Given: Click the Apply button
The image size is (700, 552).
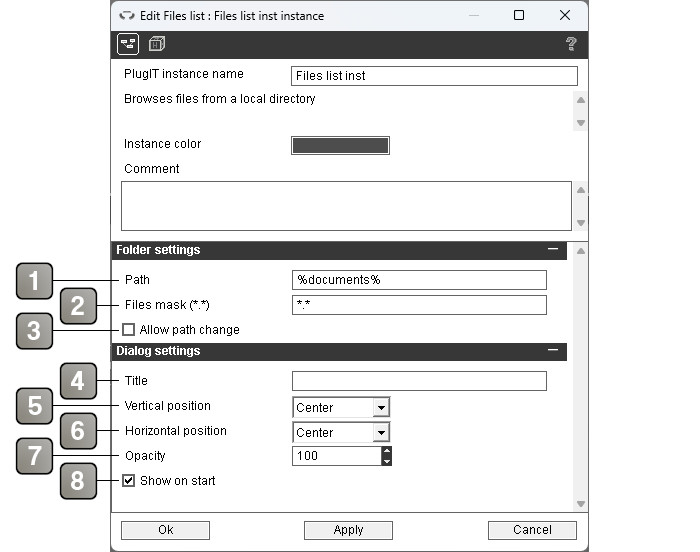Looking at the screenshot, I should pos(348,530).
